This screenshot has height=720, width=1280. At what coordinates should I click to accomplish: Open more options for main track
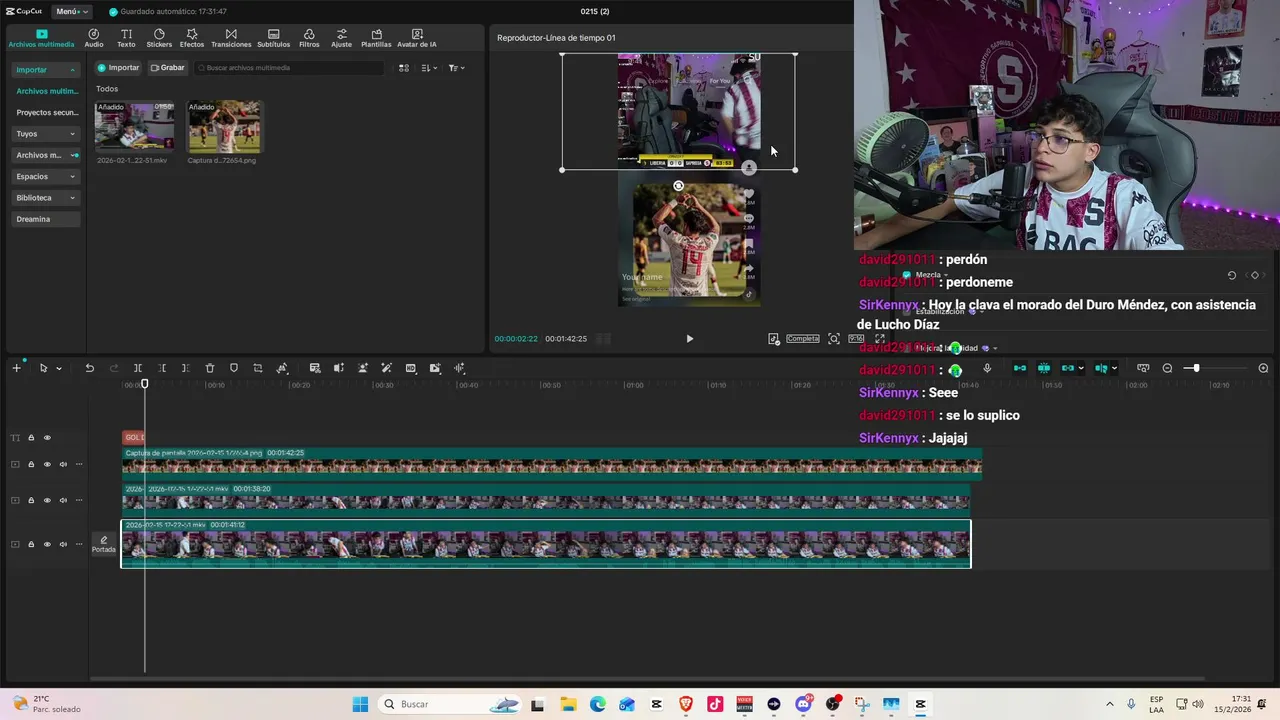coord(79,545)
